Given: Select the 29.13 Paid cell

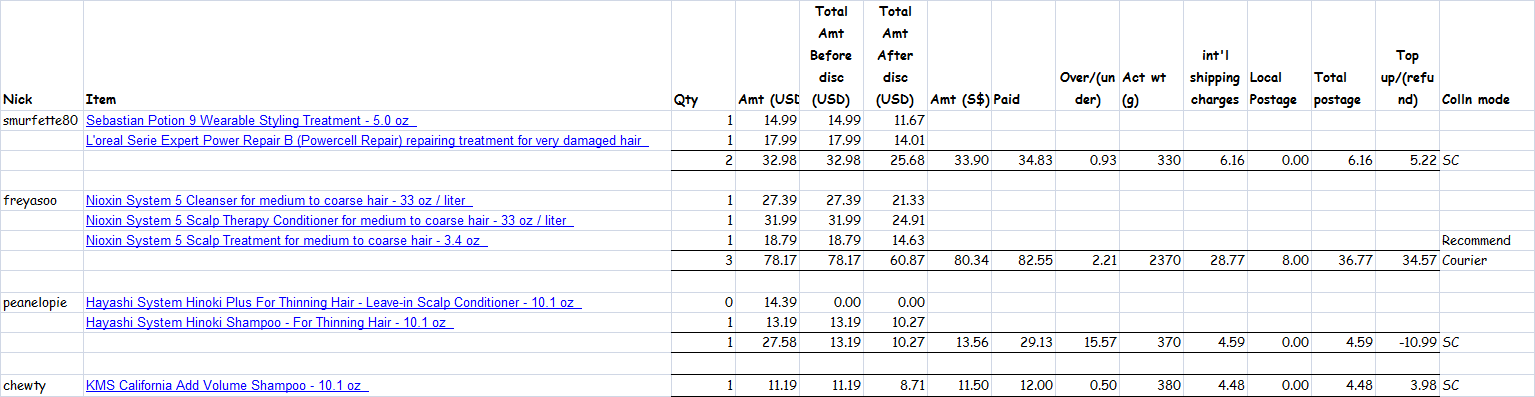Looking at the screenshot, I should pos(1024,343).
